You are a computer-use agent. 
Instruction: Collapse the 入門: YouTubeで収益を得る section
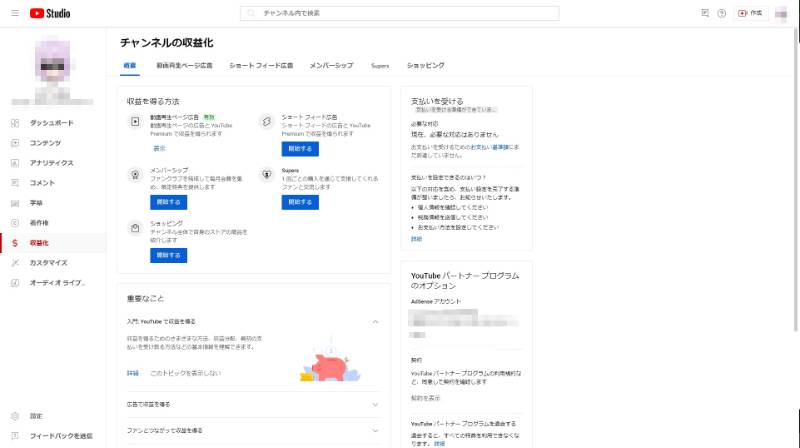[375, 321]
